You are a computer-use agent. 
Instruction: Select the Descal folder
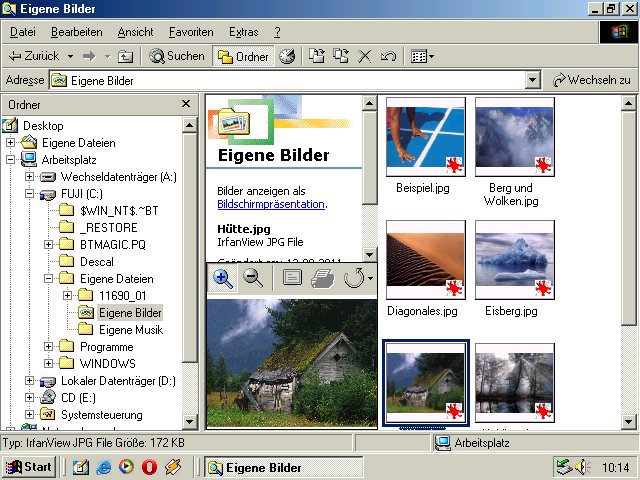pos(97,262)
